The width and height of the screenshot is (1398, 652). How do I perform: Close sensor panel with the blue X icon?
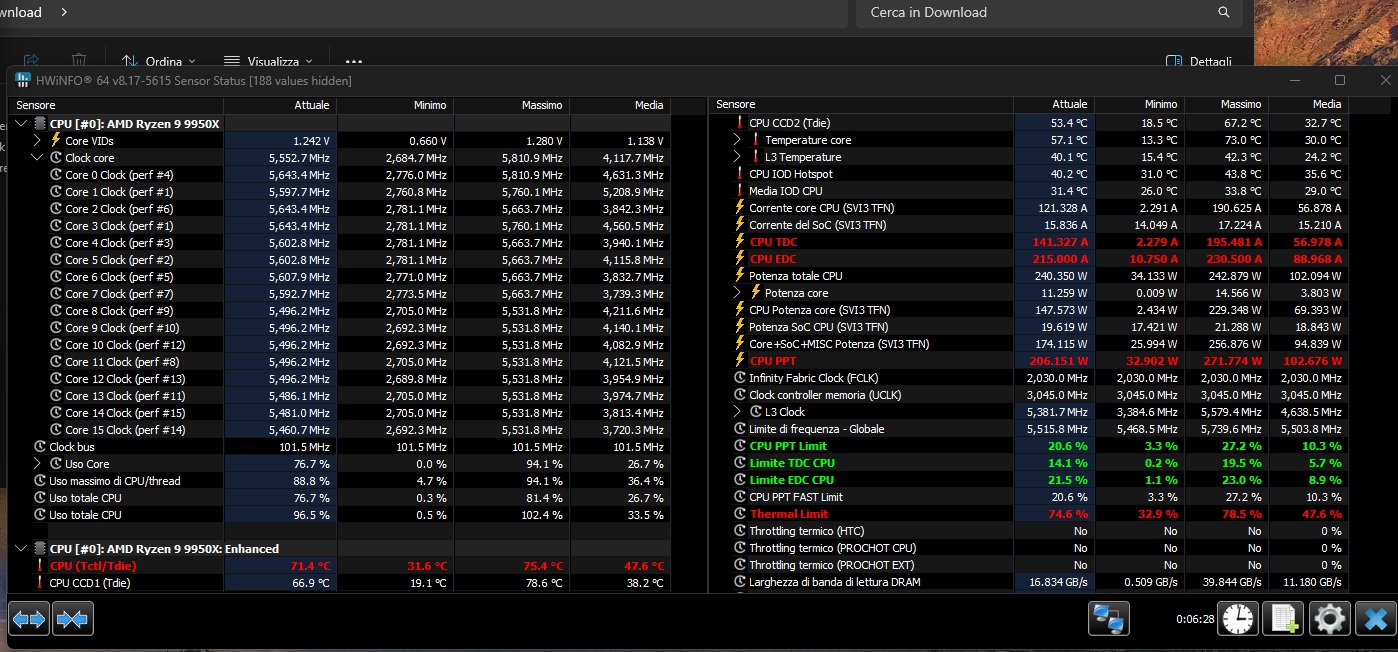point(1375,619)
